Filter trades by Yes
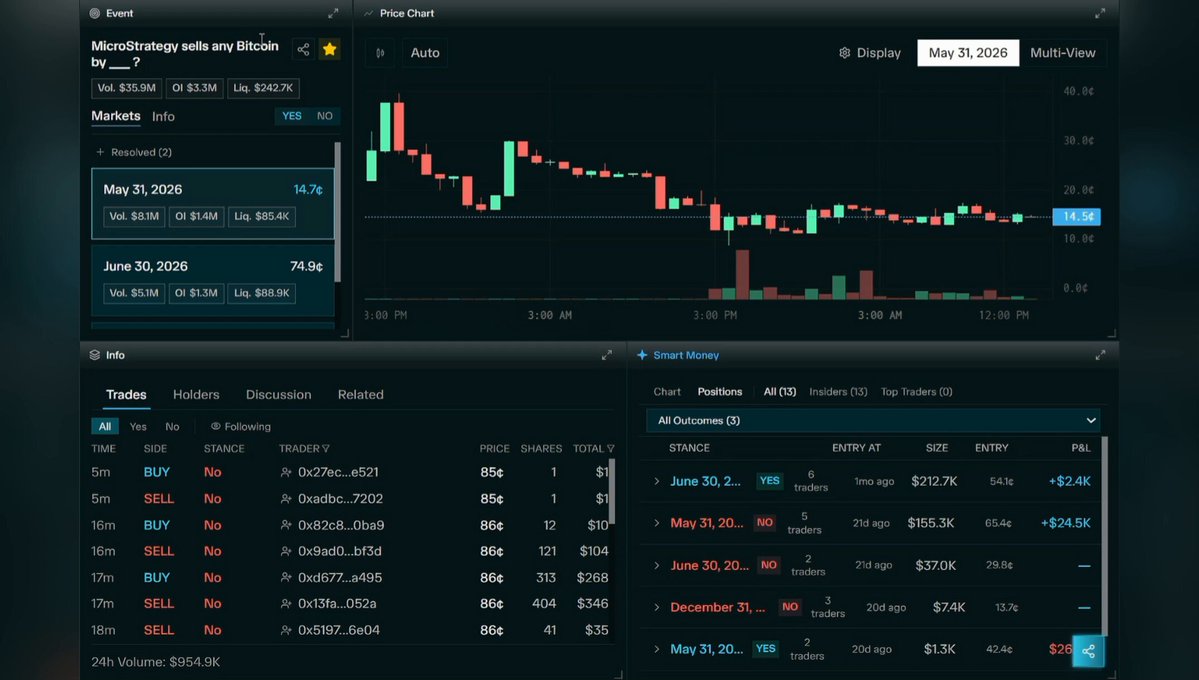 coord(138,427)
